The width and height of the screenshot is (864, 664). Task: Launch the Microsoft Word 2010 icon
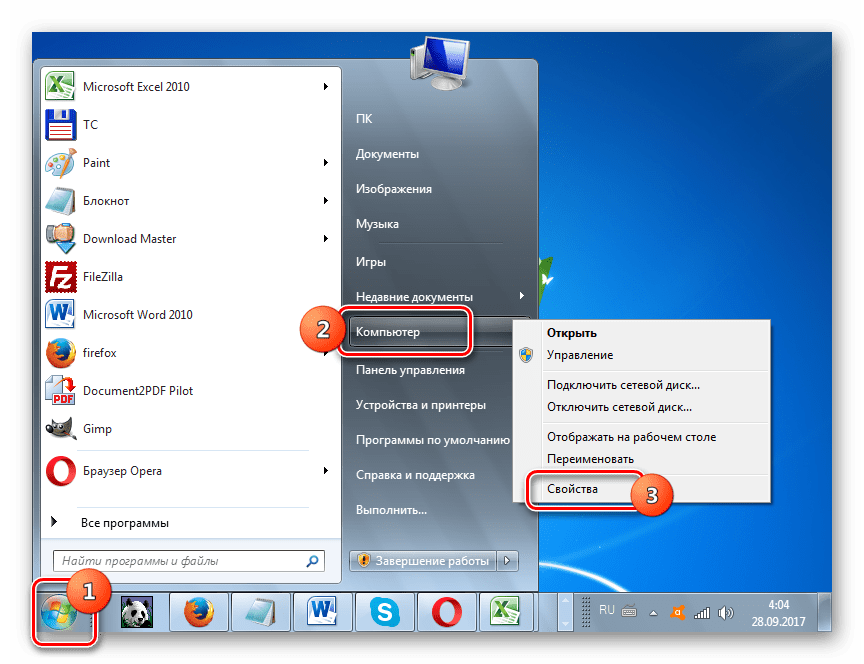pos(60,315)
